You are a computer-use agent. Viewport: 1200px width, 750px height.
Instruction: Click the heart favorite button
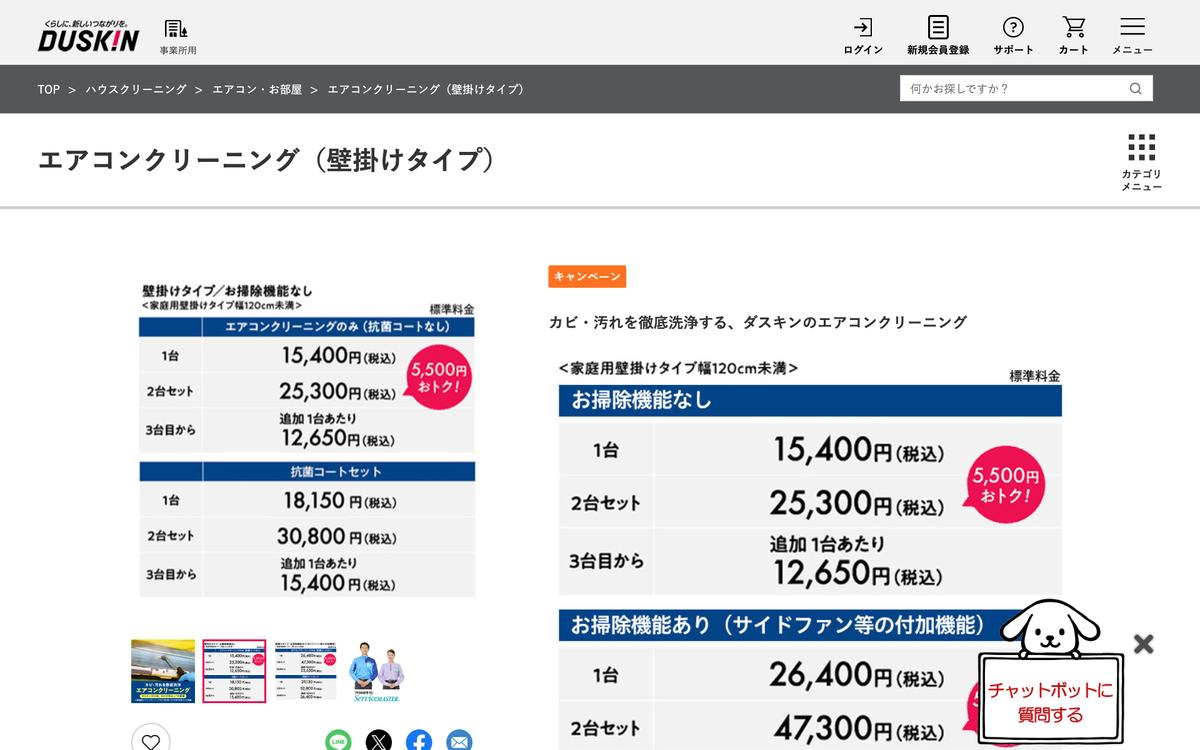[151, 740]
